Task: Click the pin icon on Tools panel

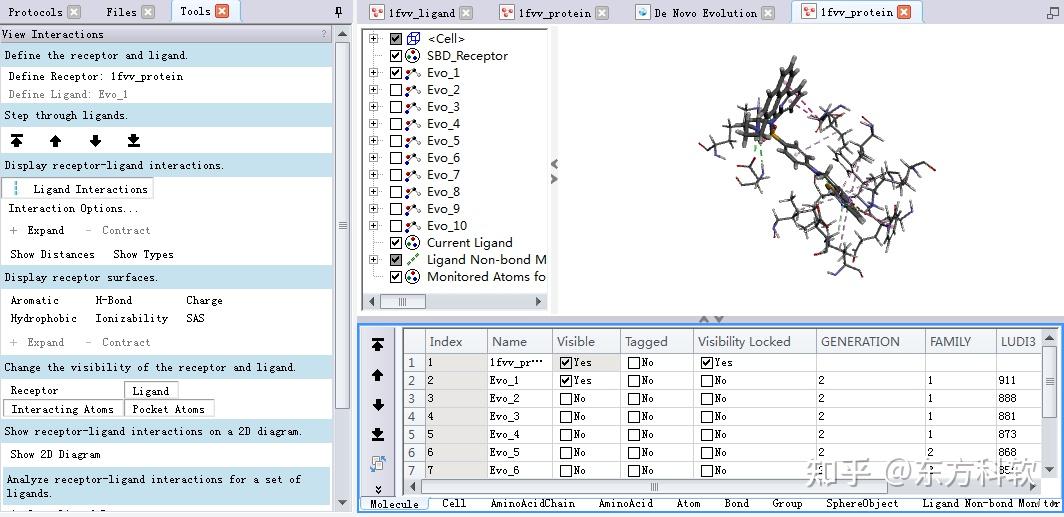Action: 339,12
